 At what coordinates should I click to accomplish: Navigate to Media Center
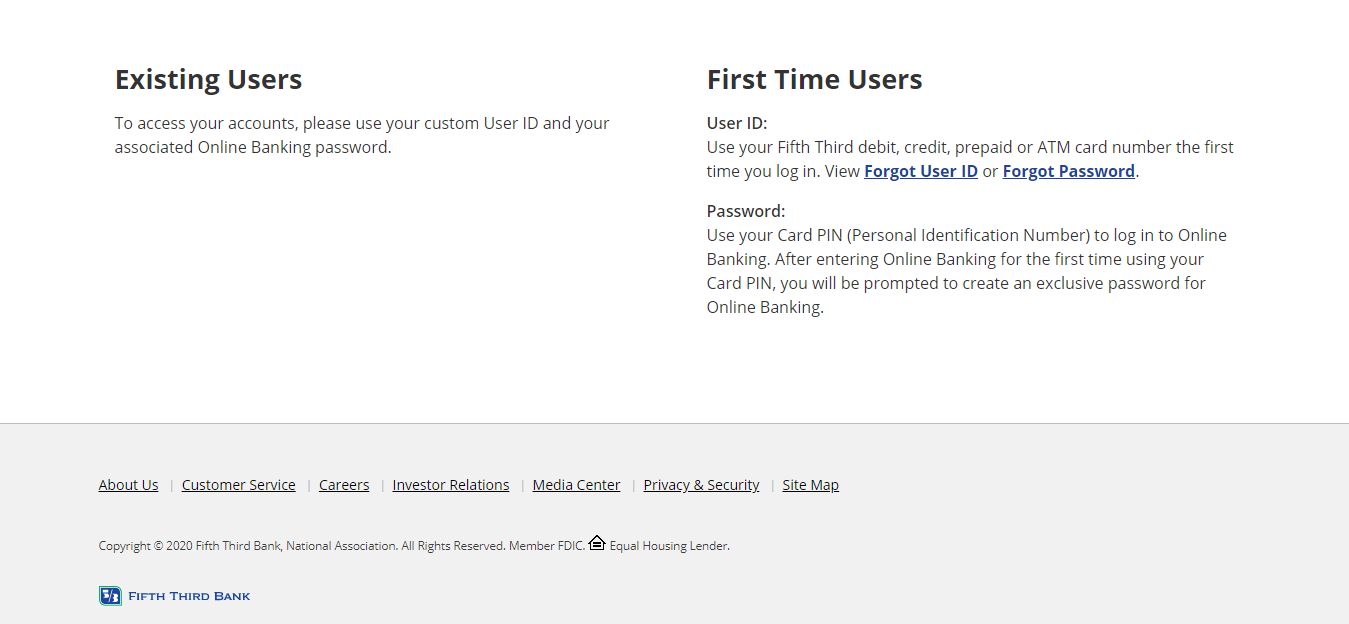tap(576, 485)
